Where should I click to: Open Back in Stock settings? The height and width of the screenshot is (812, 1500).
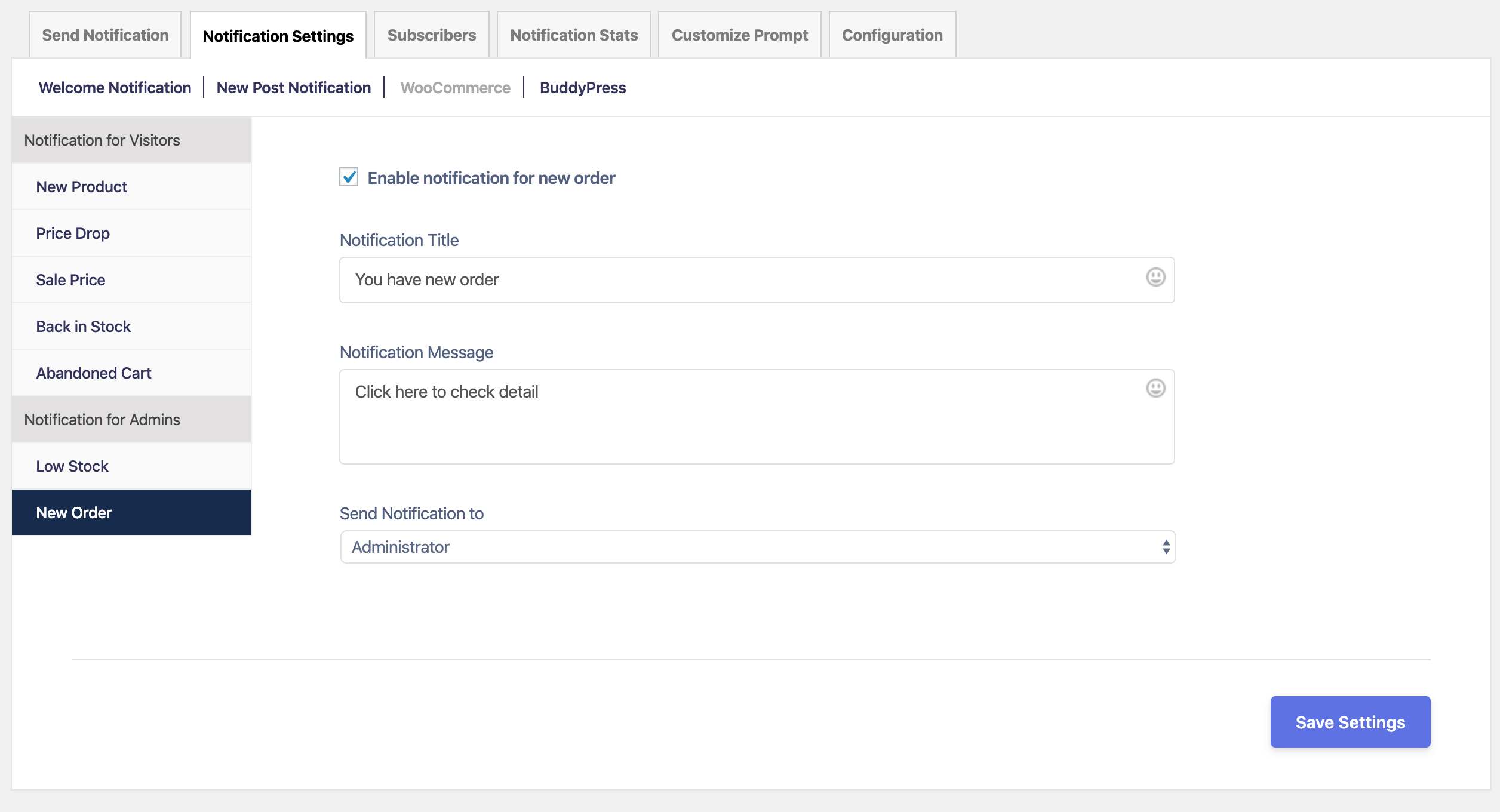83,327
